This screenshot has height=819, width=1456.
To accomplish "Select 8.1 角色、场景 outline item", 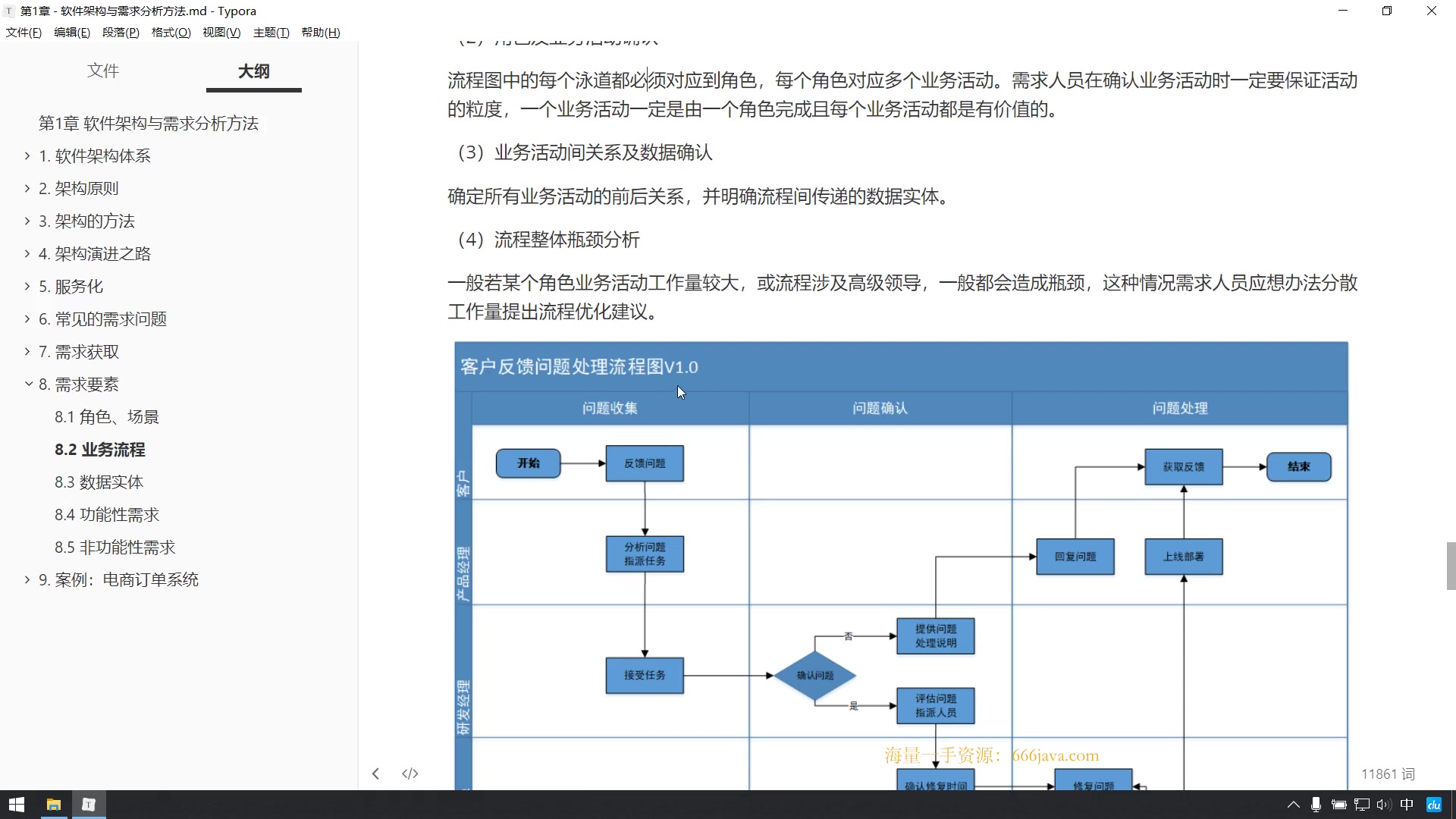I will [x=106, y=416].
